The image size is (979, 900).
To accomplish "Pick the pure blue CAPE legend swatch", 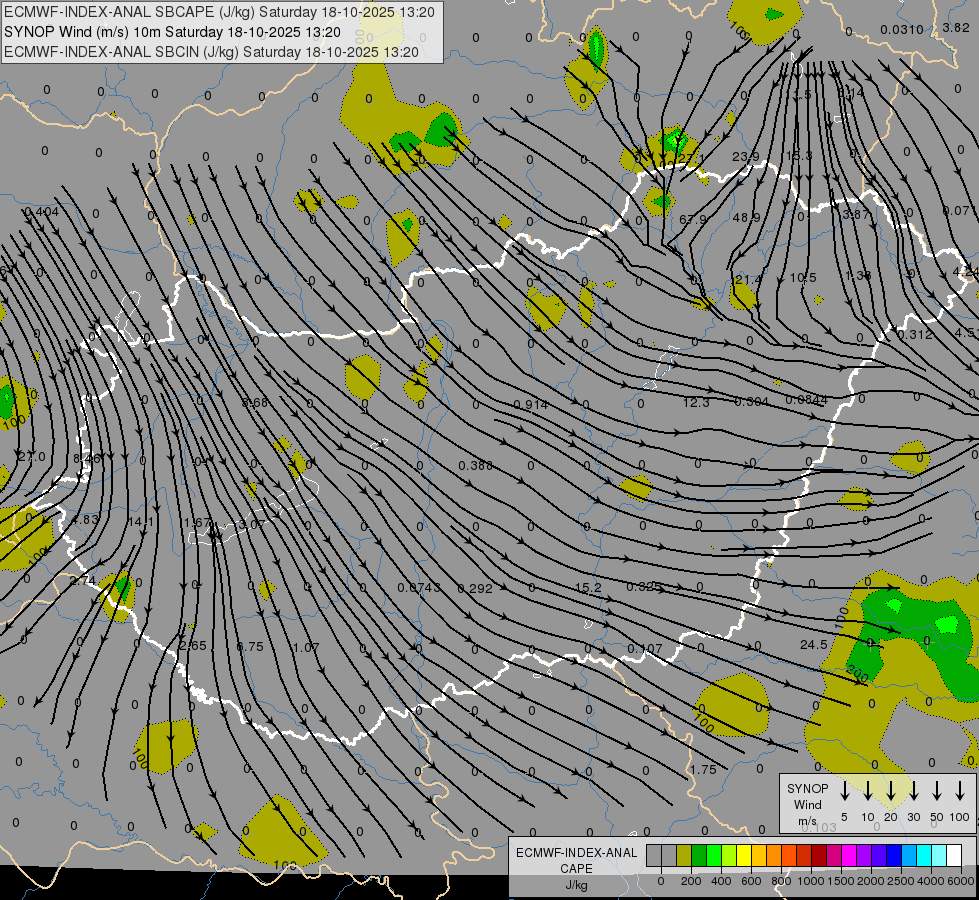I will [893, 855].
